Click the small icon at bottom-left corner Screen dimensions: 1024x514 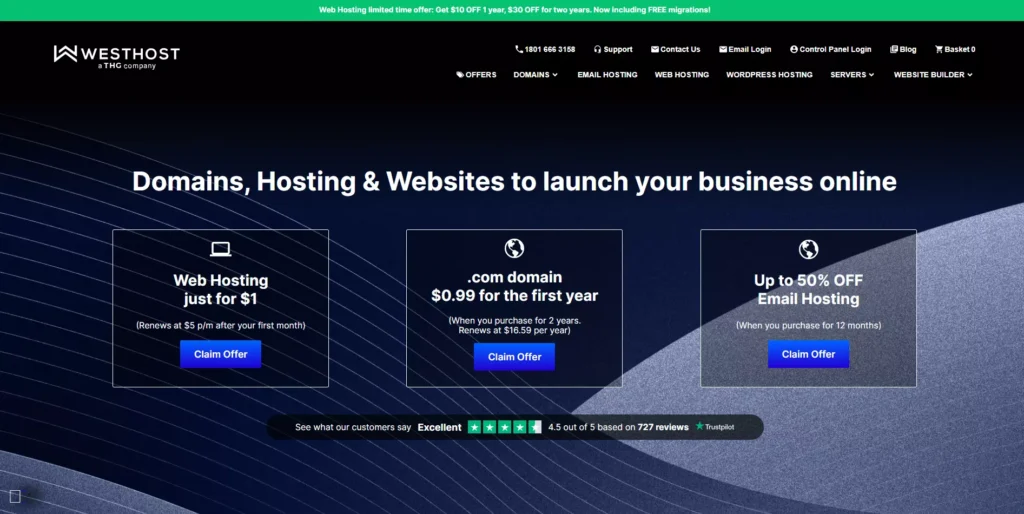(16, 496)
